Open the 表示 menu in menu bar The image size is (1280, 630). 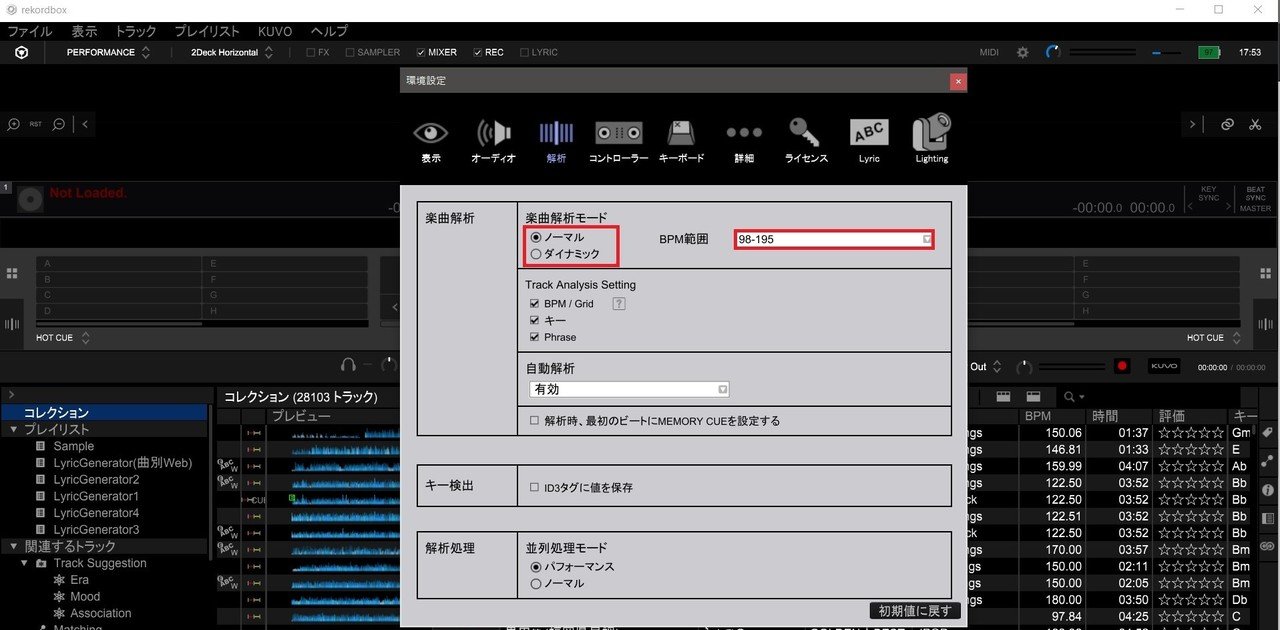[84, 31]
